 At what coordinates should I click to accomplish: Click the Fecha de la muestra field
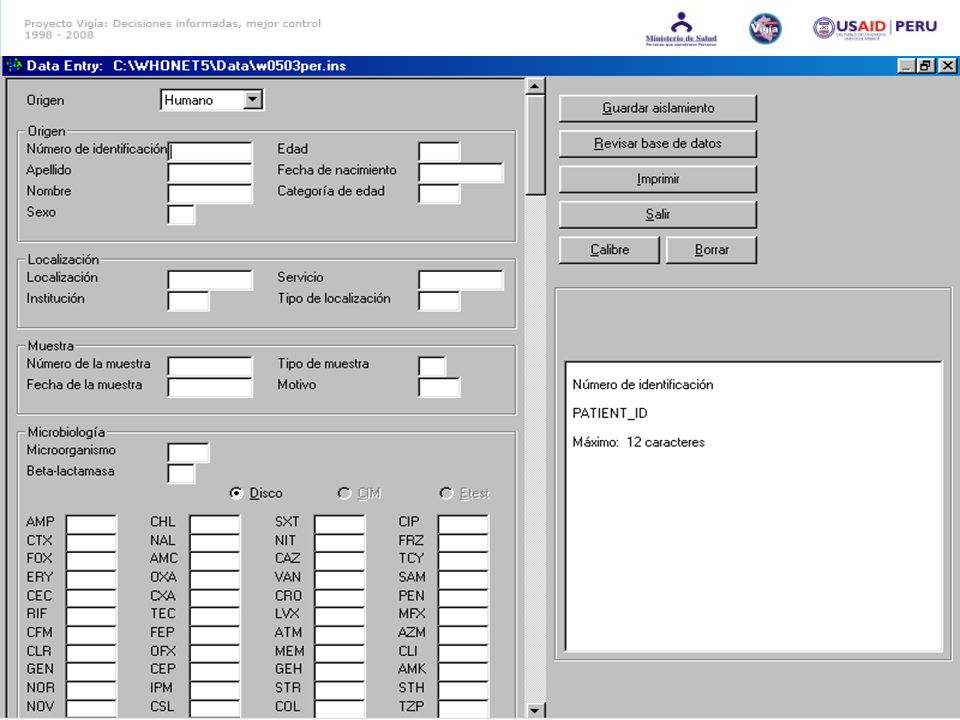pyautogui.click(x=209, y=387)
